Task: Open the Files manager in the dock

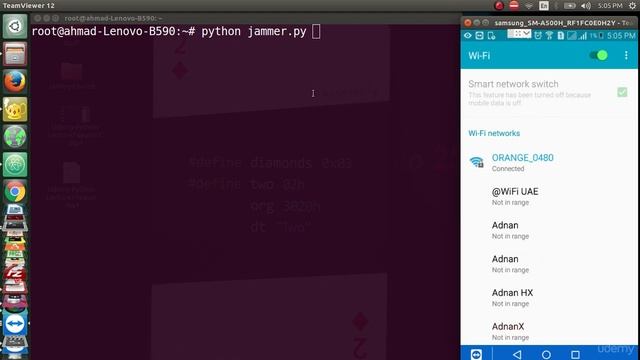Action: [x=15, y=53]
